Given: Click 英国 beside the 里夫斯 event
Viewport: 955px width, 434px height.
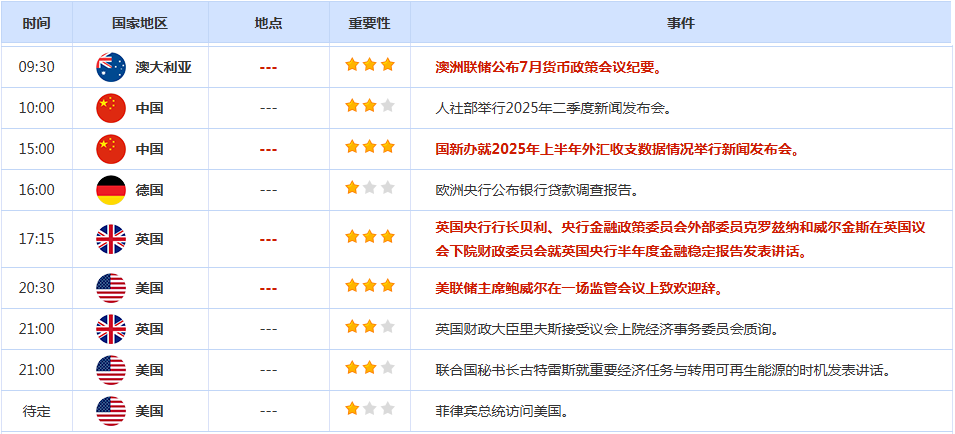Looking at the screenshot, I should (x=149, y=330).
